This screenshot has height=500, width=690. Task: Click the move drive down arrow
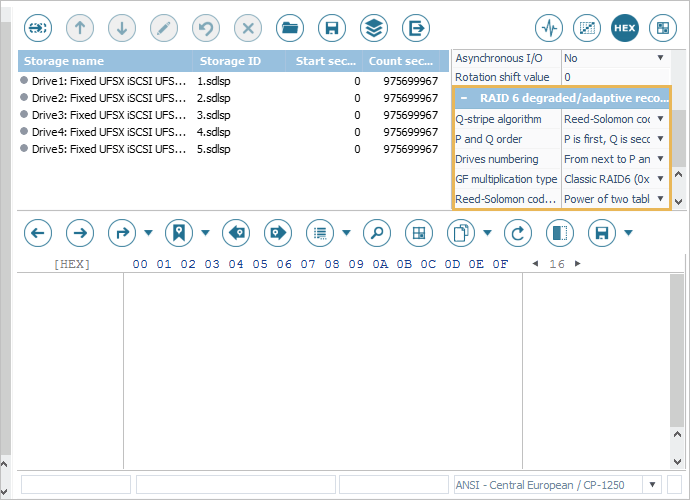tap(122, 27)
